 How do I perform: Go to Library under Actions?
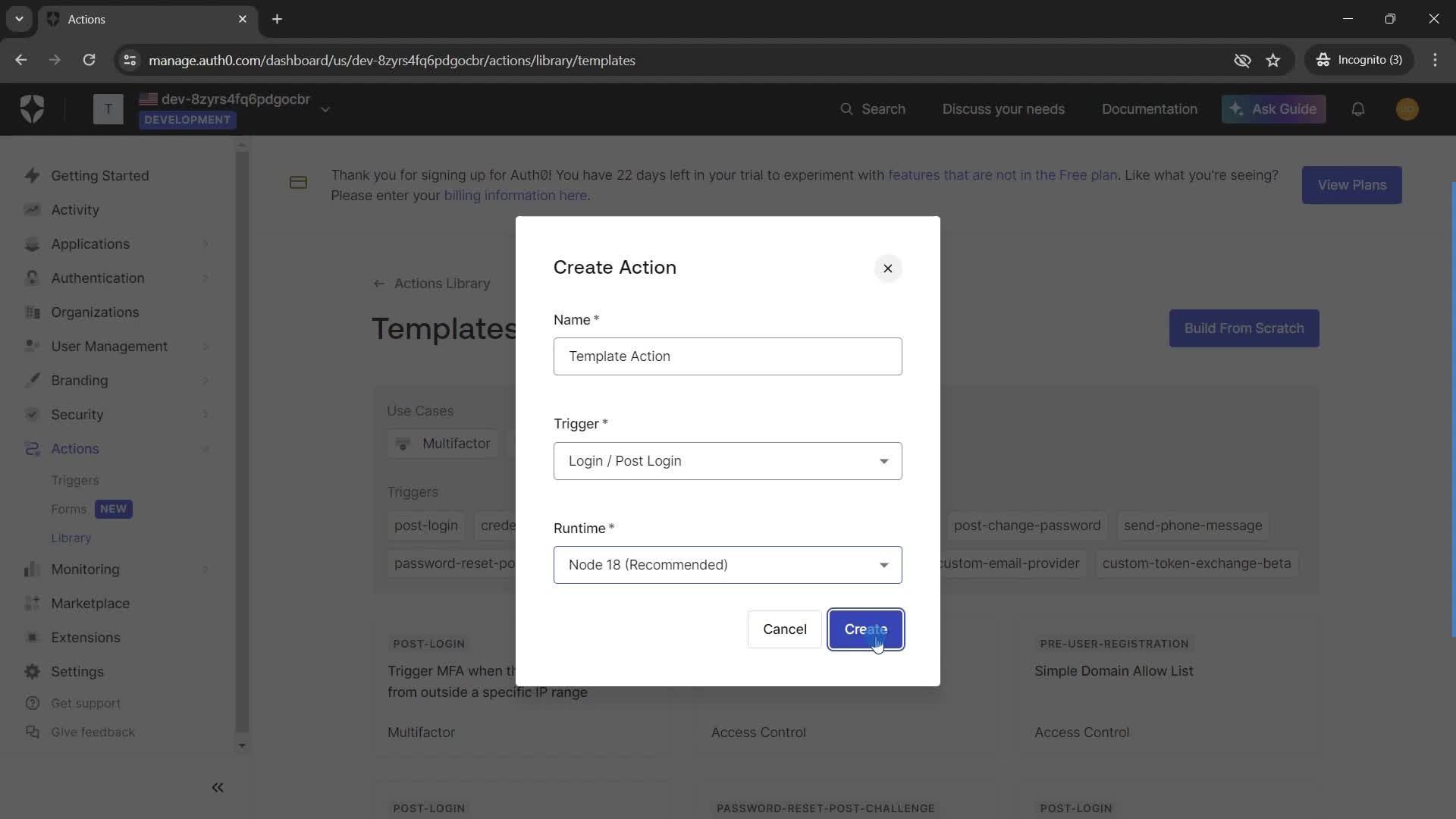(x=71, y=538)
